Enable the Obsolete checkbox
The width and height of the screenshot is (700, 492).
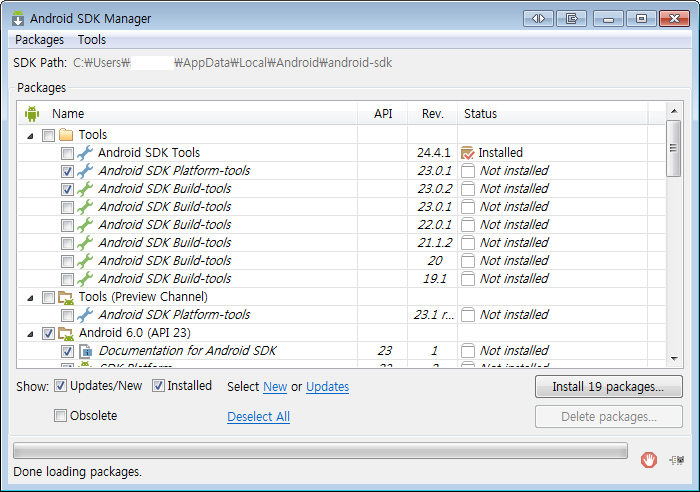pyautogui.click(x=60, y=416)
